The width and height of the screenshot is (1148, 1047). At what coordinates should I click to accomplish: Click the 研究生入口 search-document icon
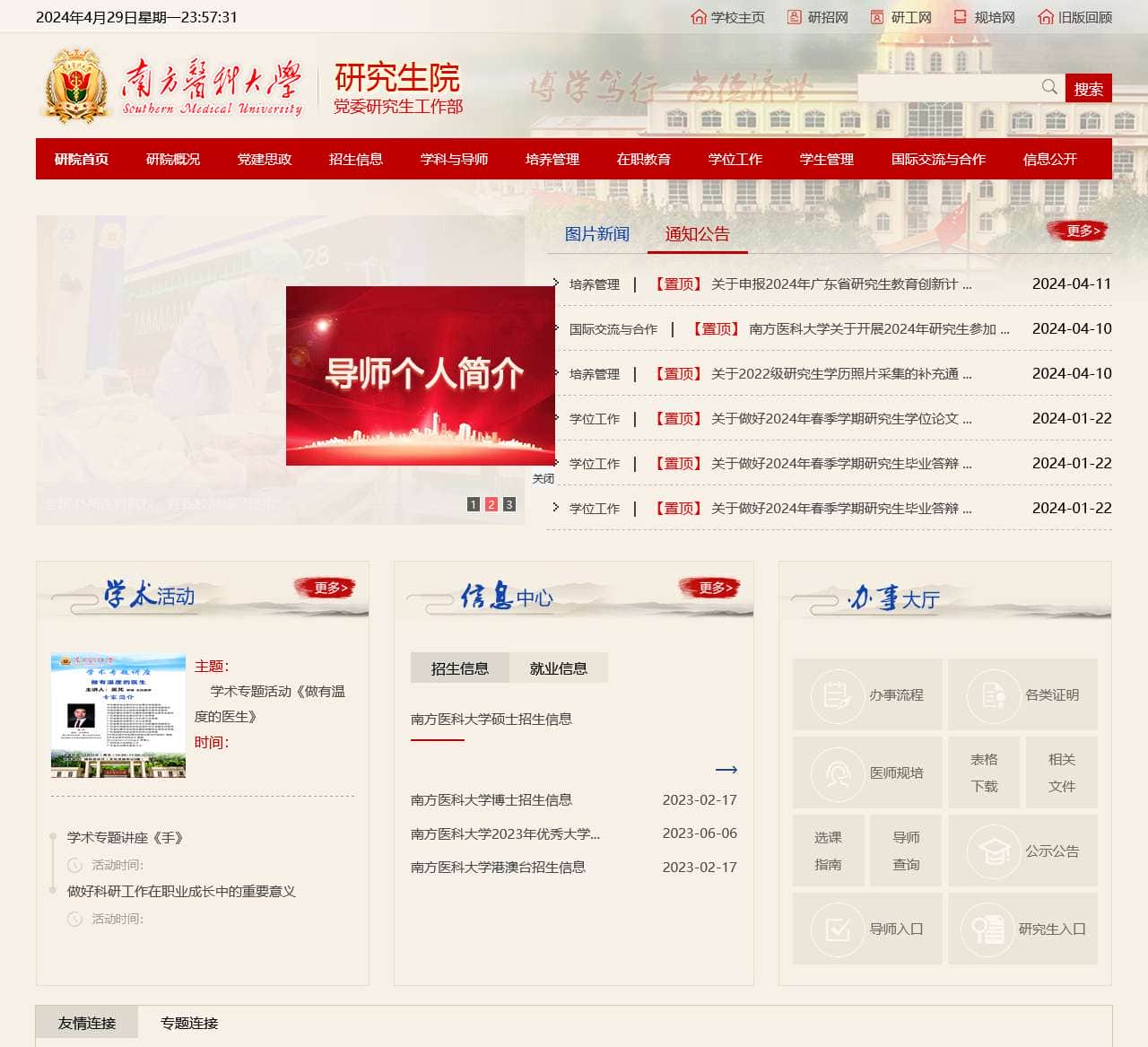[987, 929]
